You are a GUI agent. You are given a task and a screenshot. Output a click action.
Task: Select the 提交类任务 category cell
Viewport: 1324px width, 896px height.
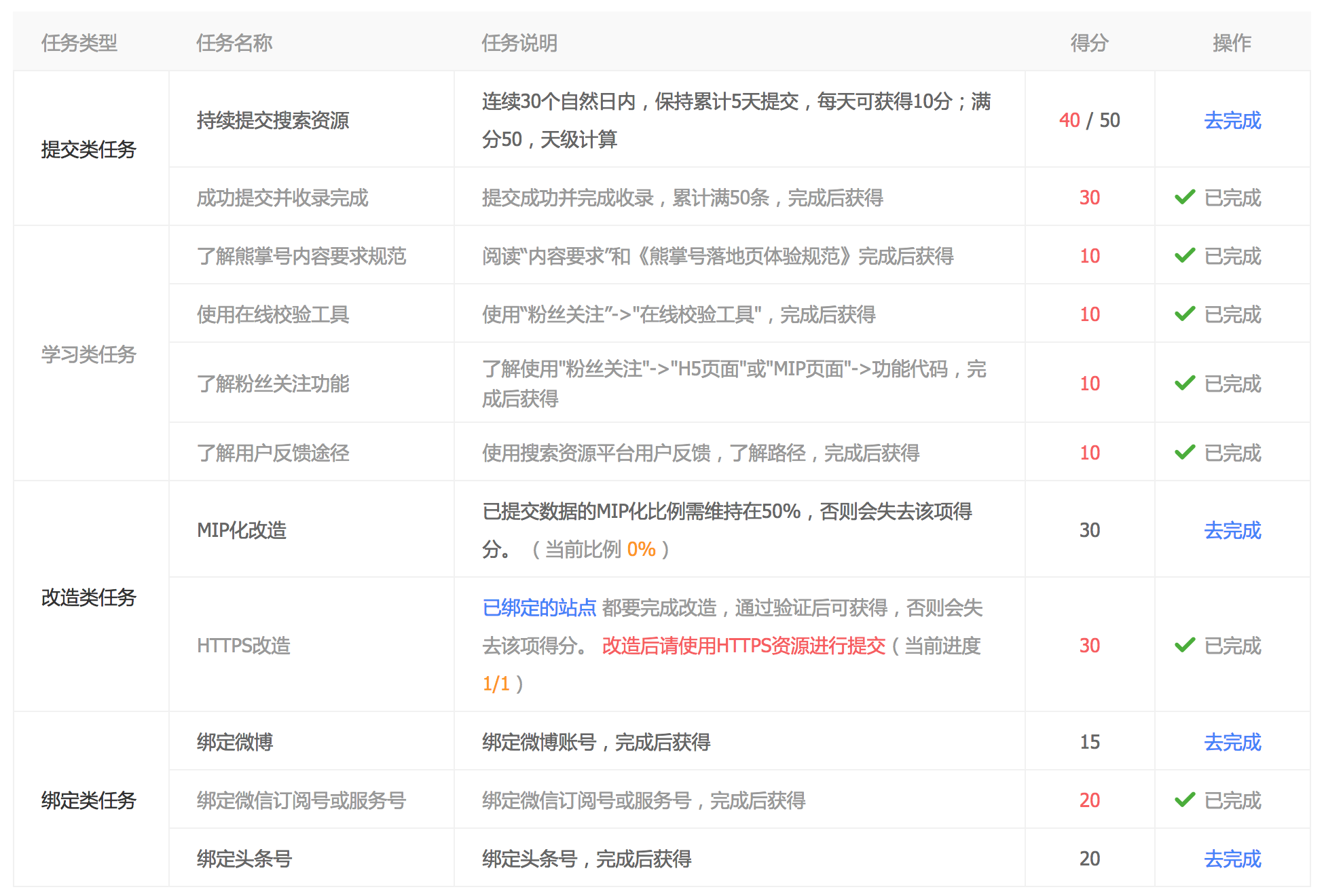(x=88, y=149)
